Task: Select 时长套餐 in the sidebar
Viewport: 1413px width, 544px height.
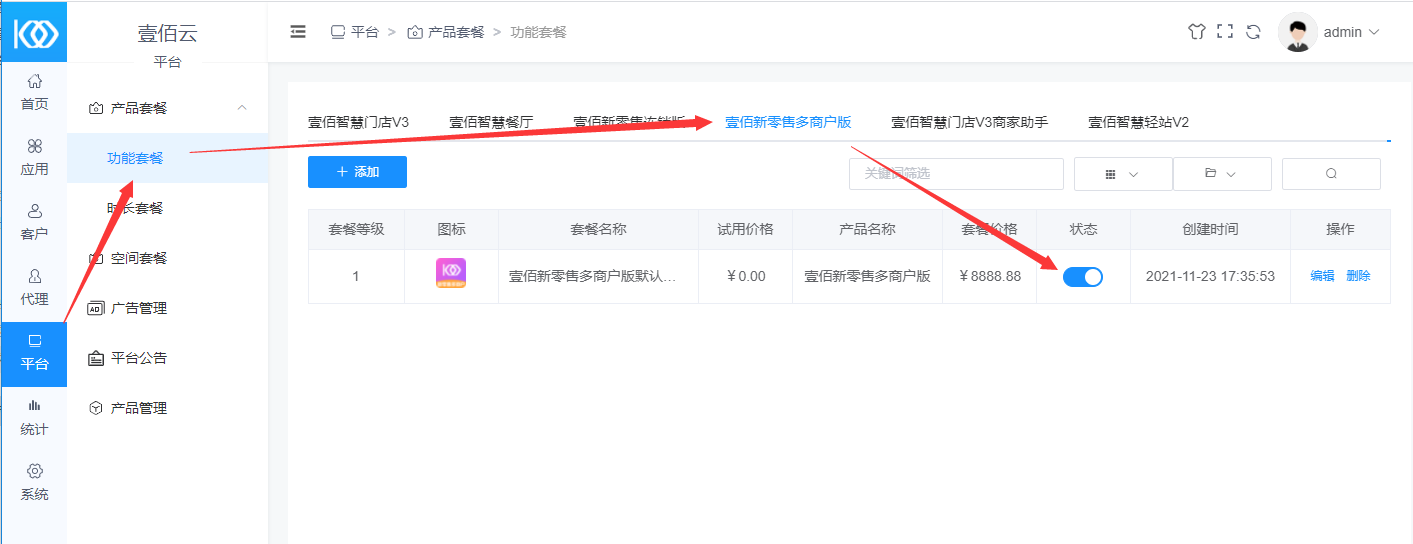Action: coord(168,208)
